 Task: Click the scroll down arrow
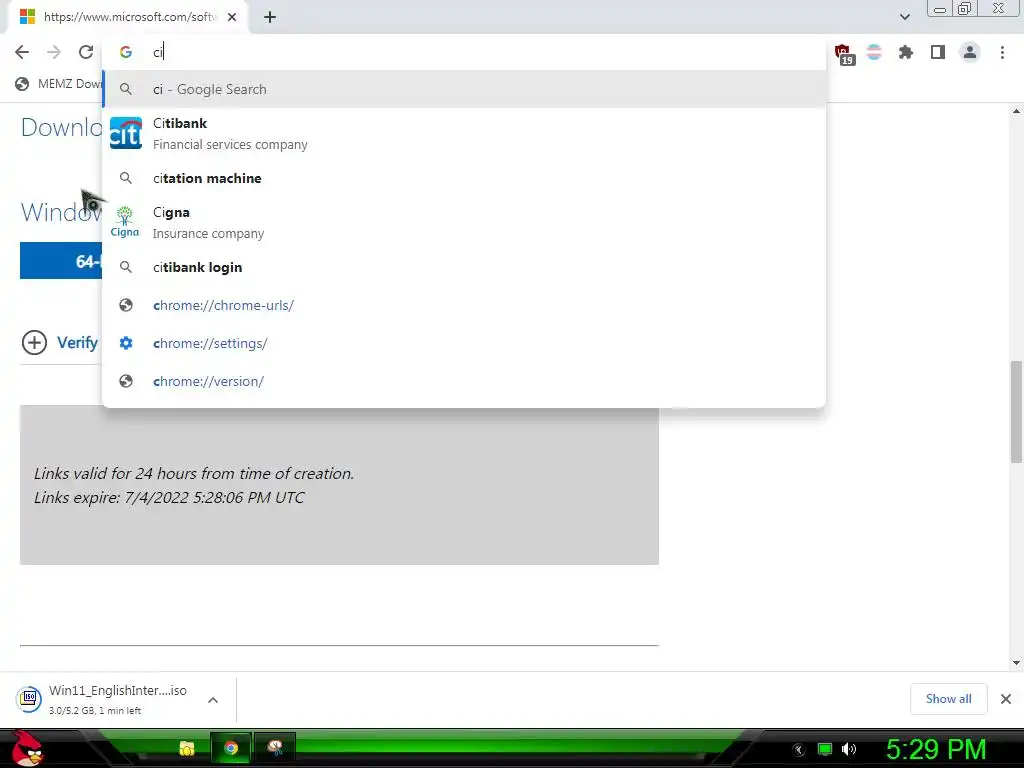pos(1016,663)
